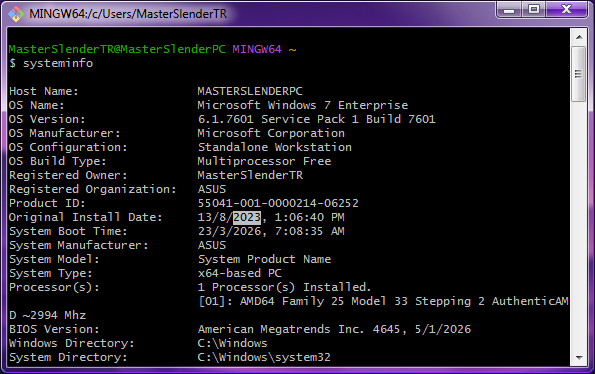Click the 'System Type:' label
Screen dimensions: 595x374
tap(50, 273)
